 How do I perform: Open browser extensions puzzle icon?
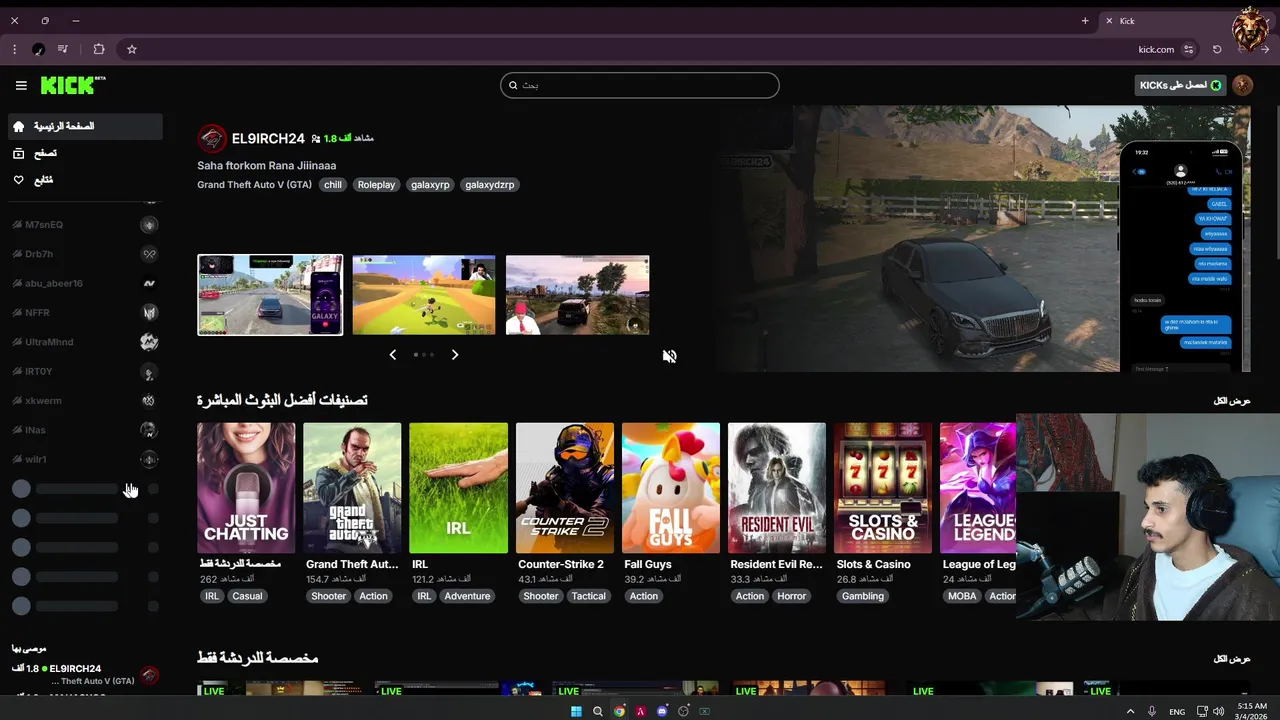click(x=99, y=49)
